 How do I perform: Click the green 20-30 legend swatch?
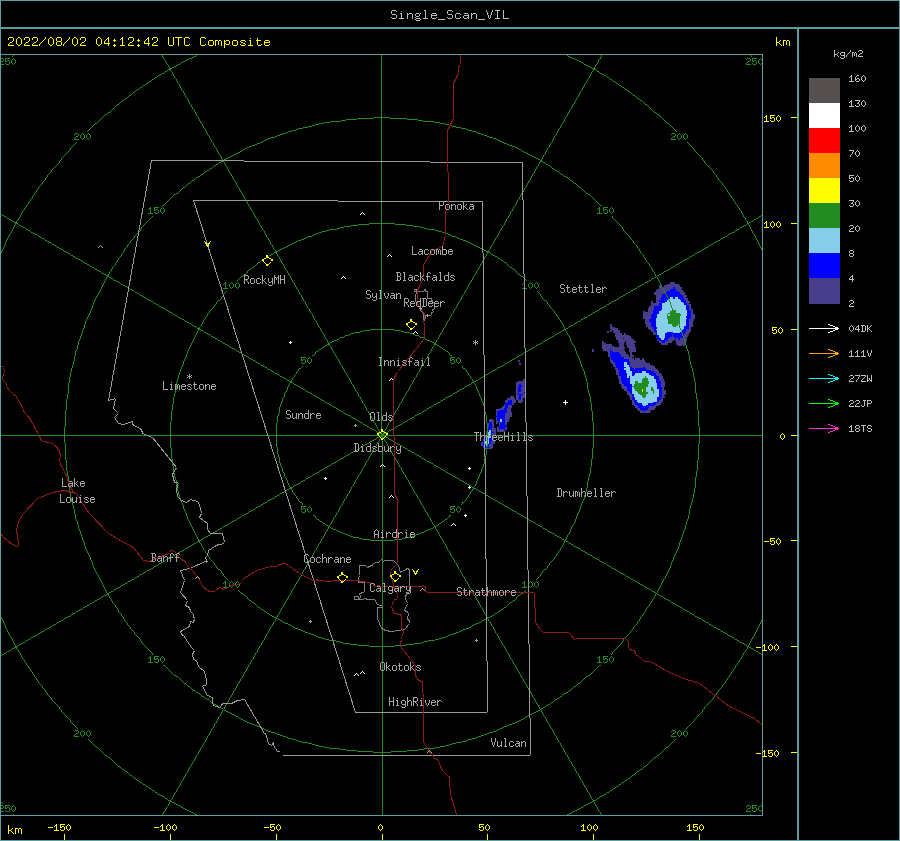point(824,216)
